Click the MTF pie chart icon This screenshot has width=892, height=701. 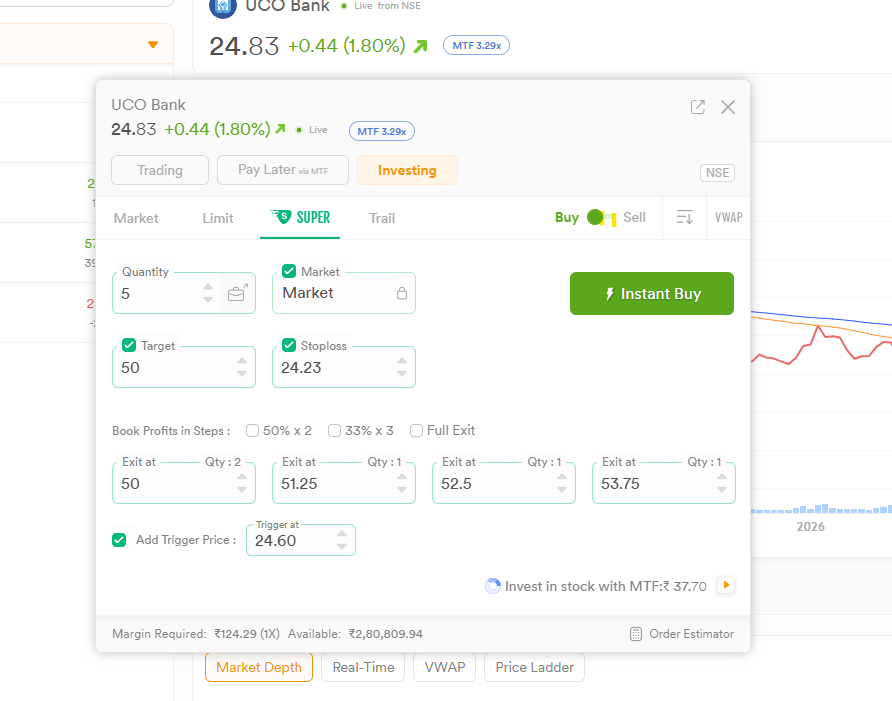pyautogui.click(x=493, y=586)
